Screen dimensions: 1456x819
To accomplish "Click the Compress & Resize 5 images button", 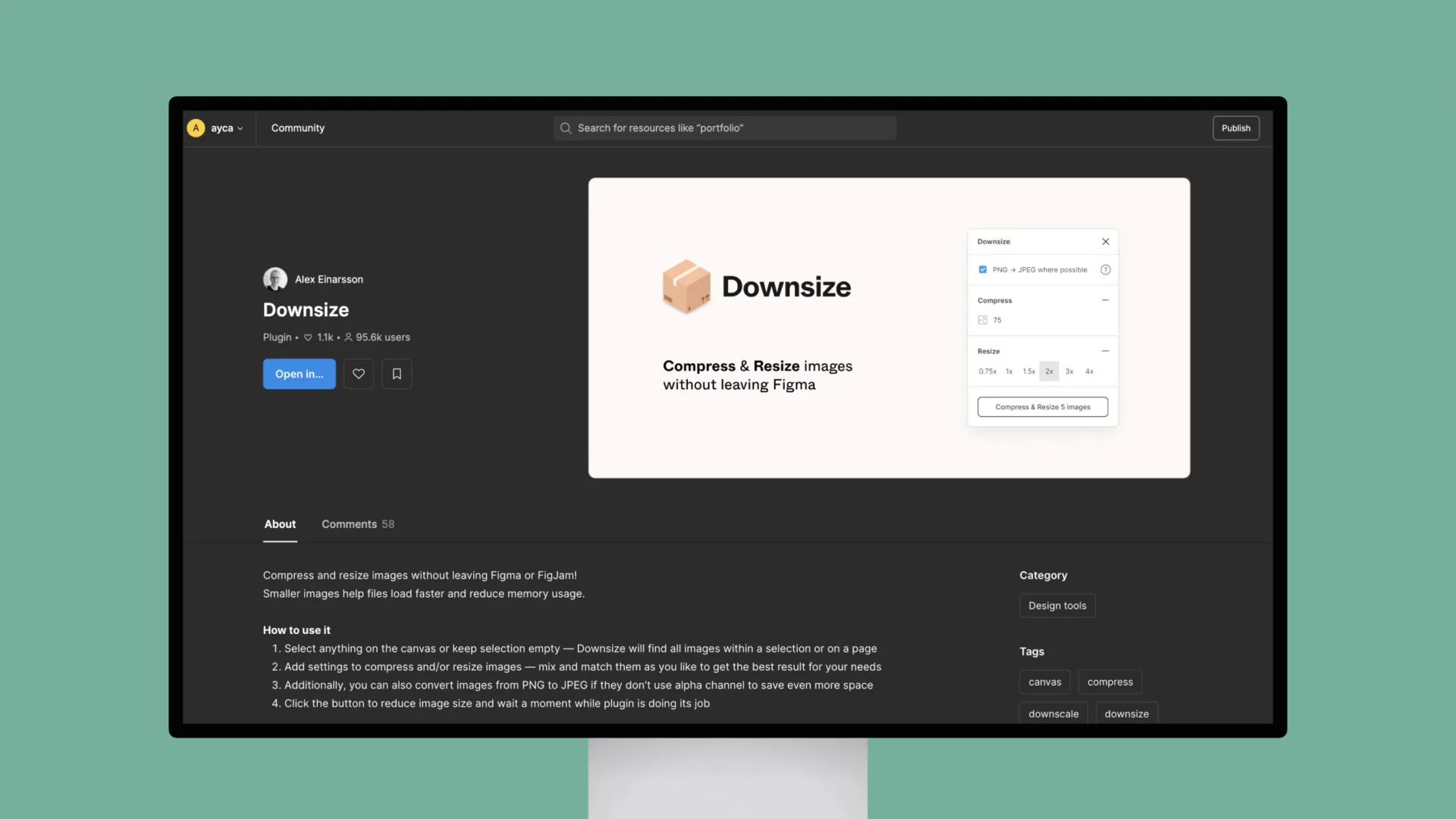I will [x=1043, y=407].
